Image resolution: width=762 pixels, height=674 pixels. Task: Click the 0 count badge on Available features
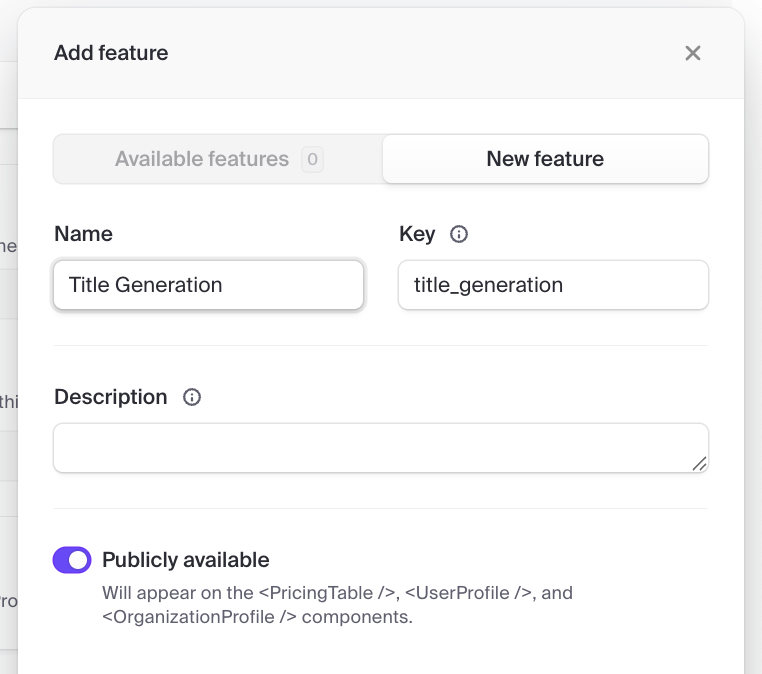coord(312,159)
